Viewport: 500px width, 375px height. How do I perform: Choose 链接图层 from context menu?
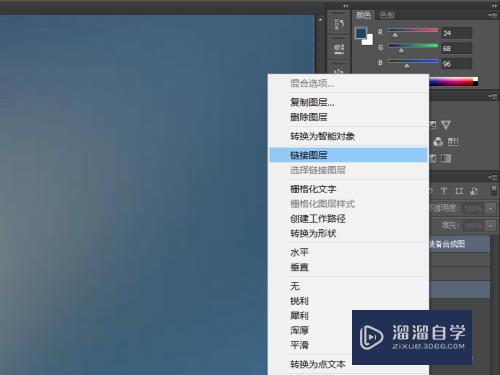(348, 155)
